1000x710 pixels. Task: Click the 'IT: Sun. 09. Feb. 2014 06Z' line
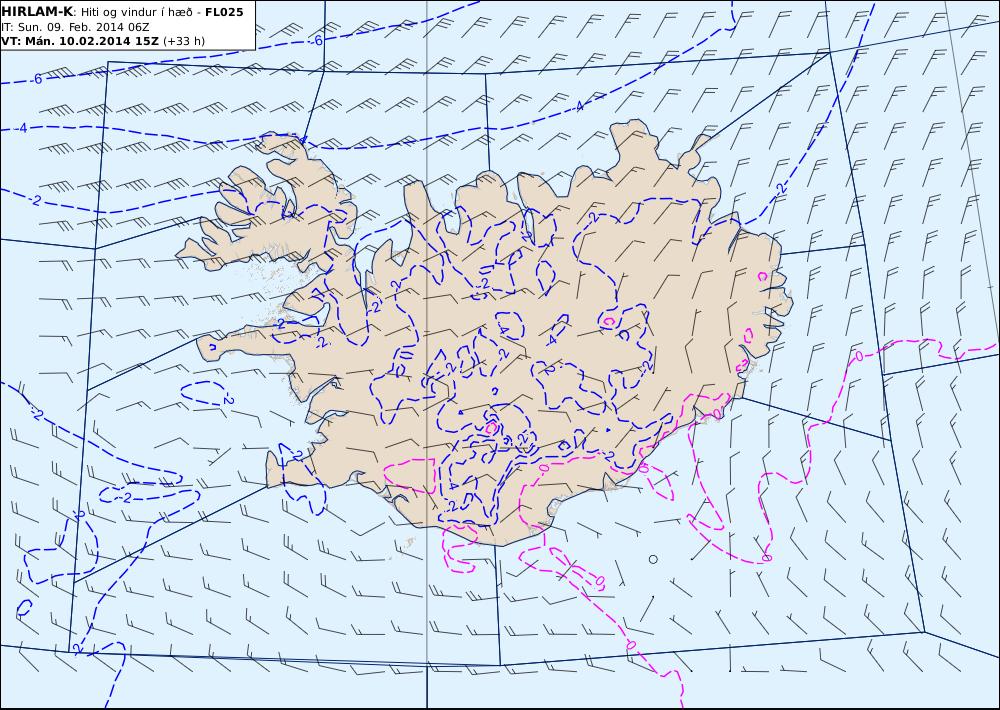pos(75,27)
